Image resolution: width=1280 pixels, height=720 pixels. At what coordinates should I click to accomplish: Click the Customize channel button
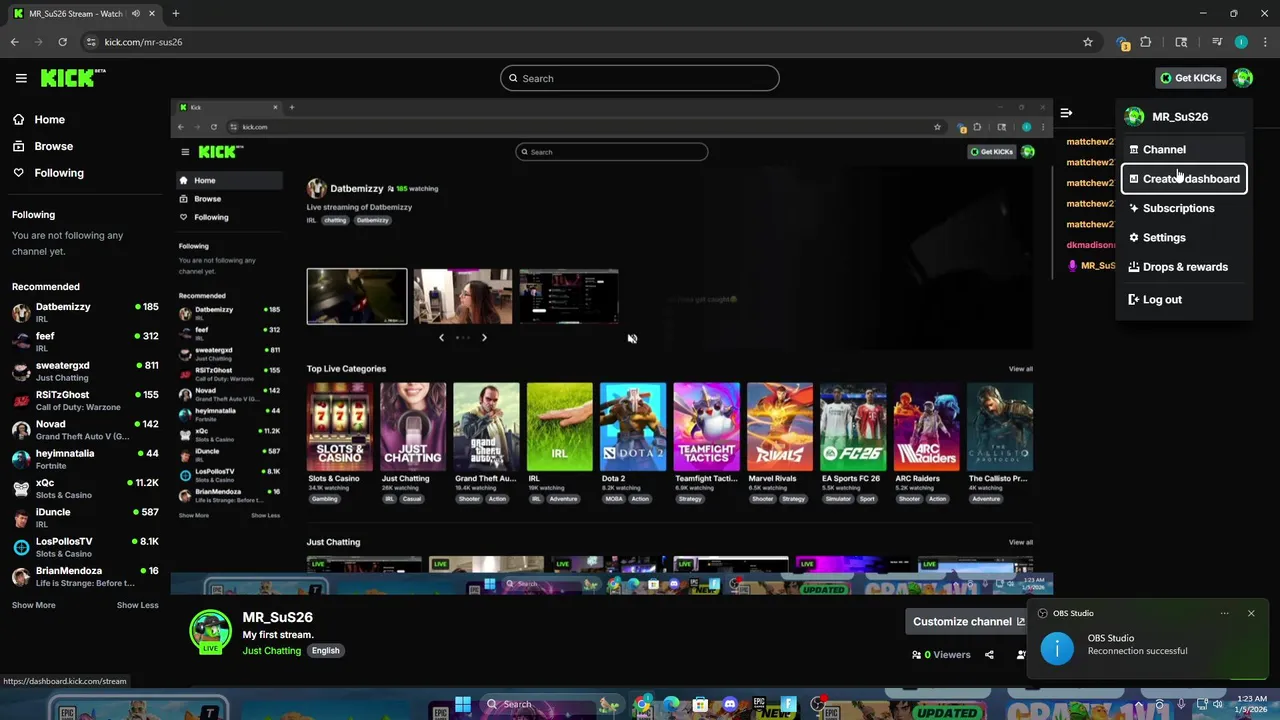pyautogui.click(x=968, y=621)
